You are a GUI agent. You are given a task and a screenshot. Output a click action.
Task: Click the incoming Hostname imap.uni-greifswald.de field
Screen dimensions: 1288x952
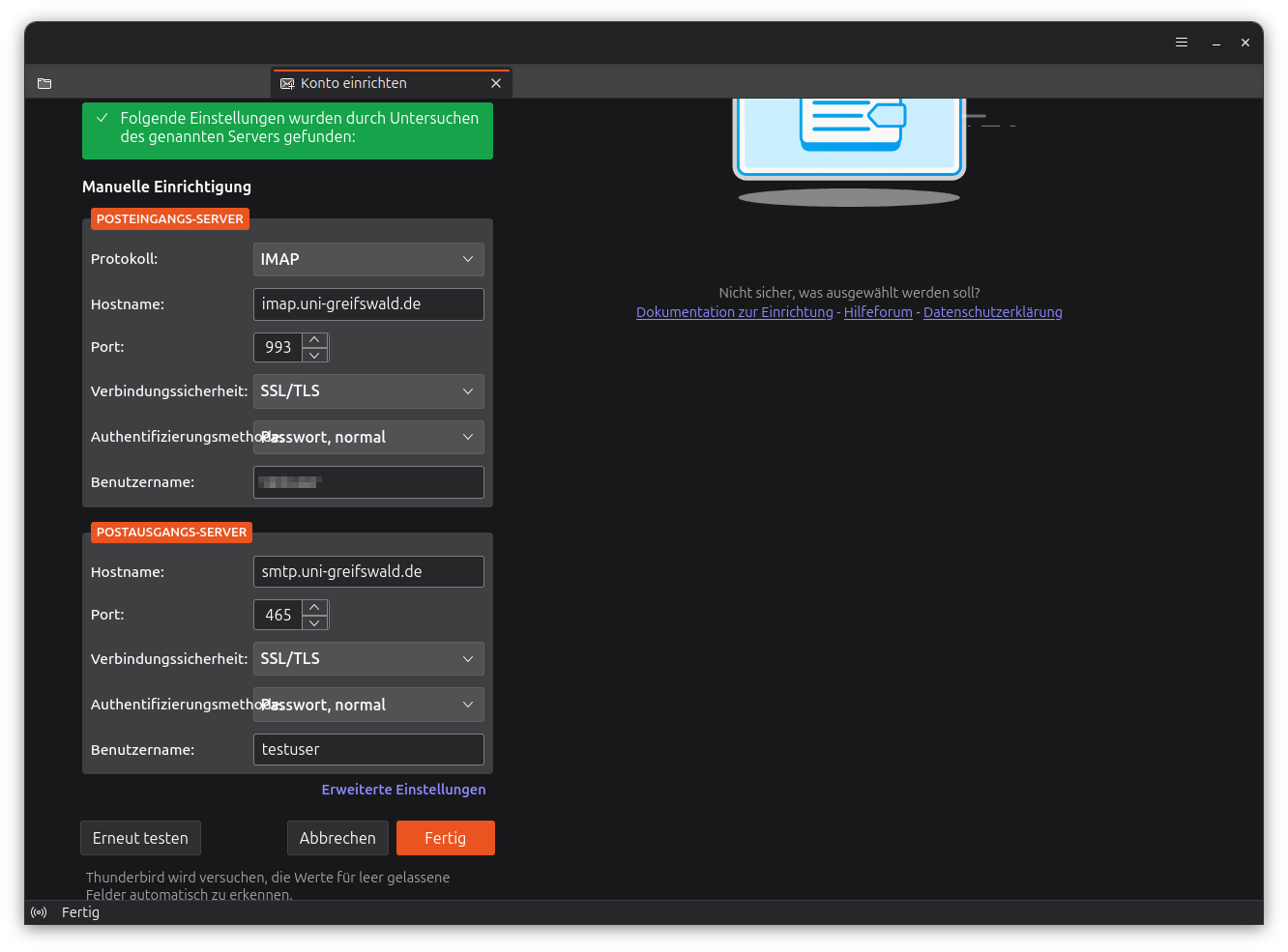pos(368,304)
